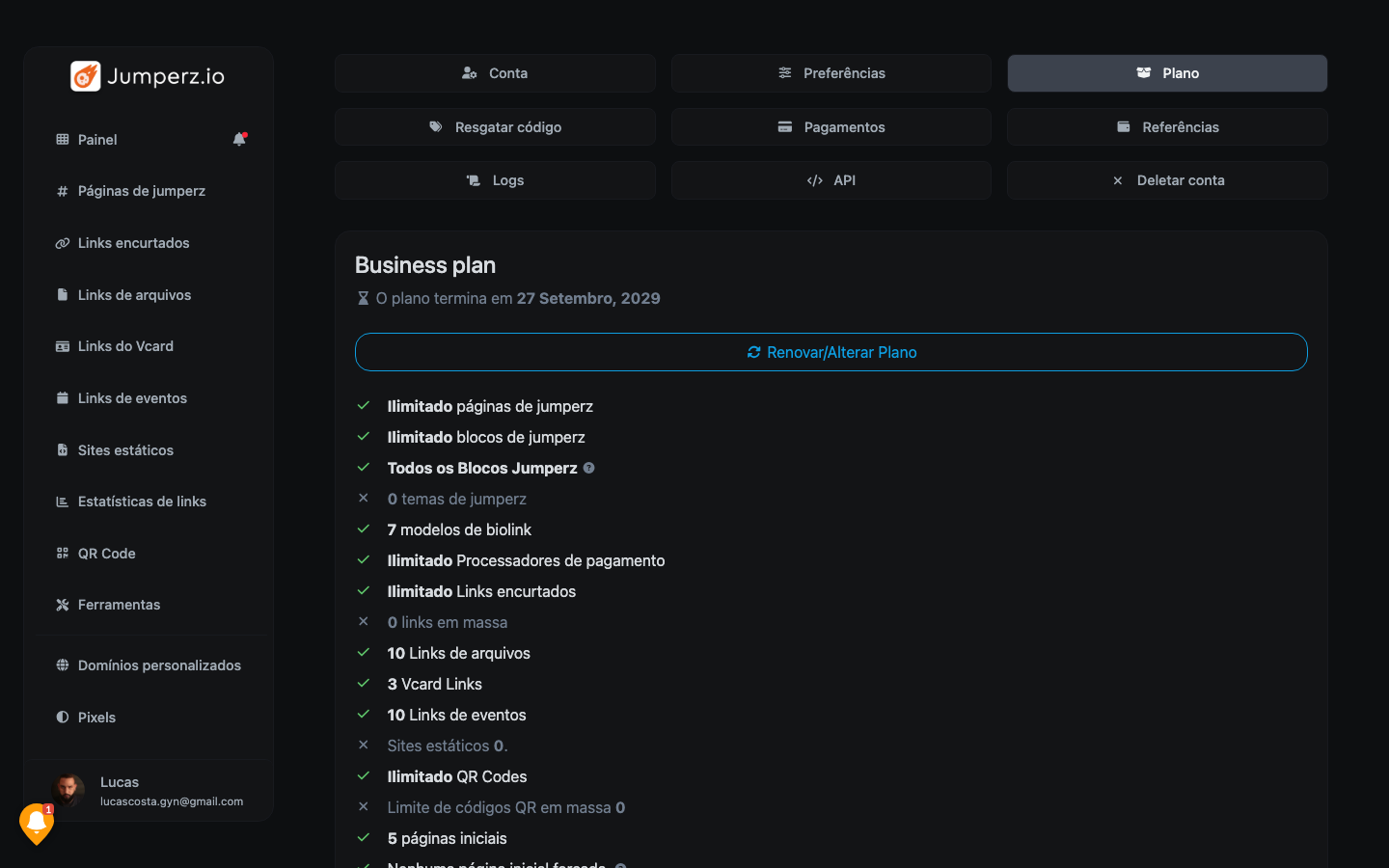Go to the Pagamentos tab
The image size is (1389, 868).
click(831, 127)
